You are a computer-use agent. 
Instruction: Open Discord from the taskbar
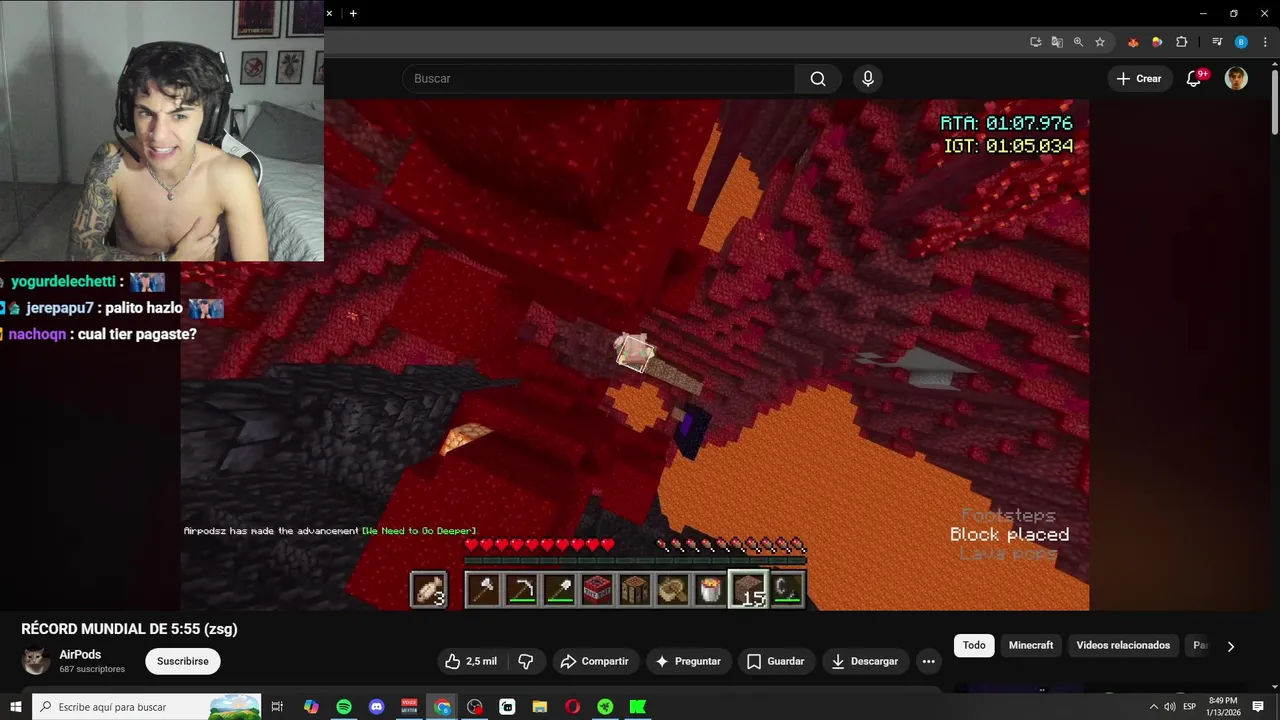pyautogui.click(x=377, y=707)
